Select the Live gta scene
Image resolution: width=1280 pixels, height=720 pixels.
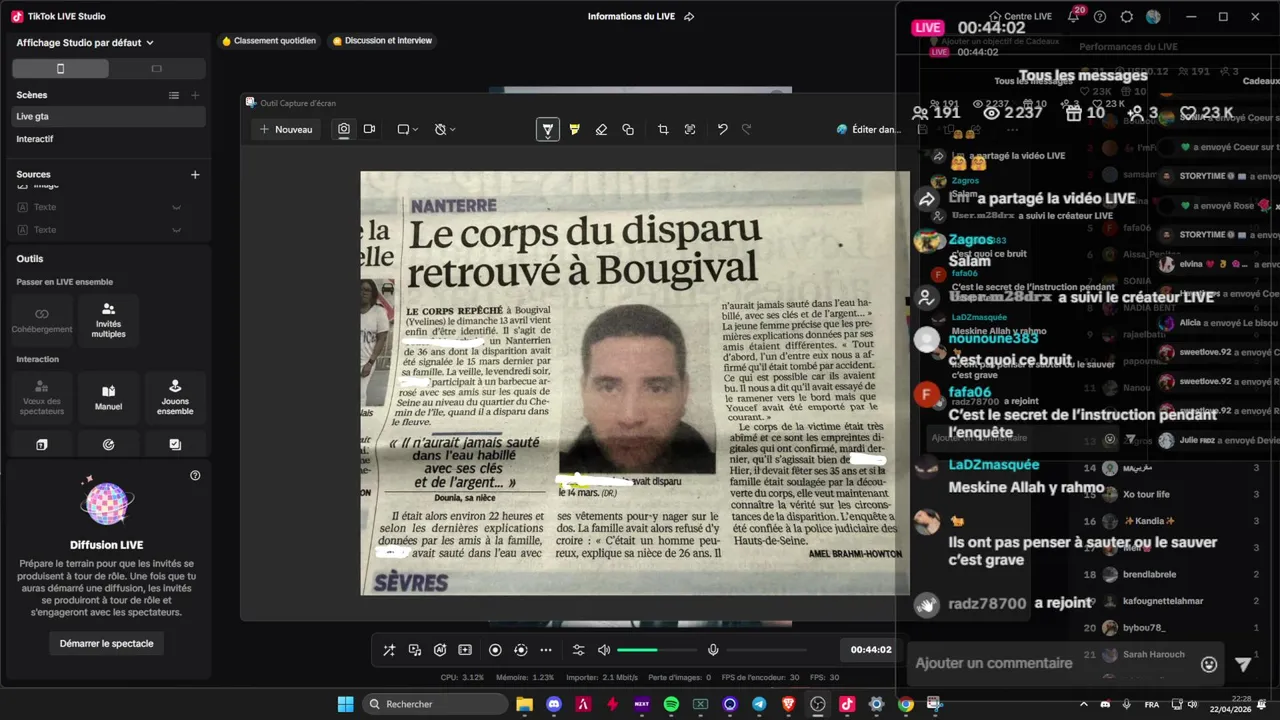[109, 116]
